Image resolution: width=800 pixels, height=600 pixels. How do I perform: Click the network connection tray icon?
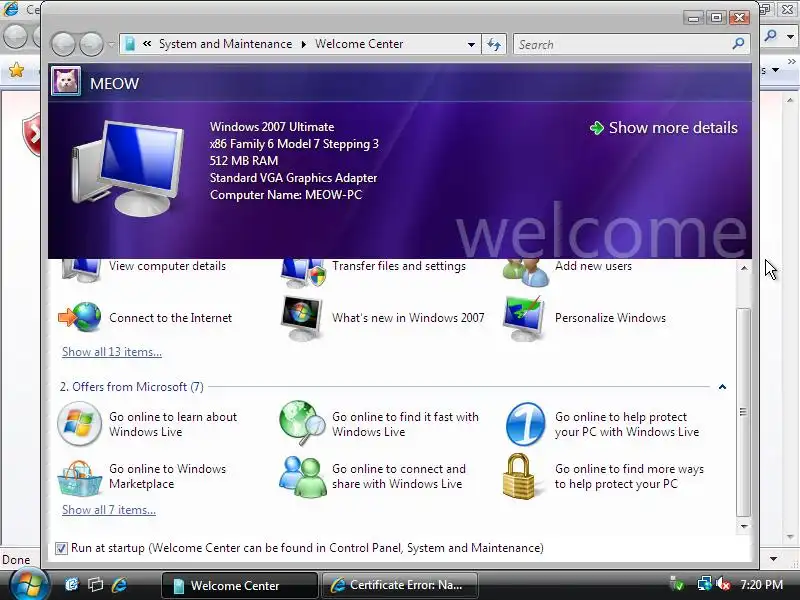pos(705,584)
